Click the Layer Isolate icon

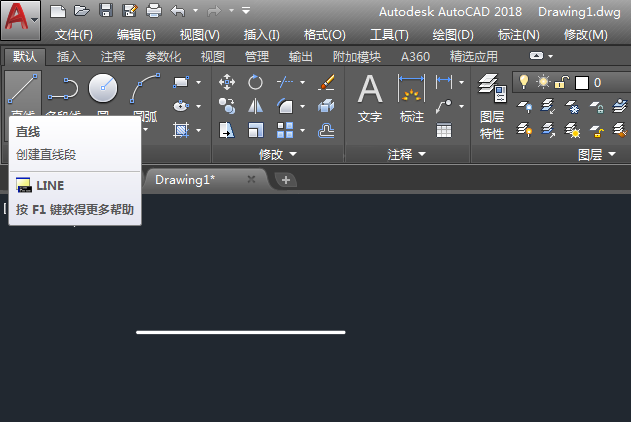pos(548,107)
